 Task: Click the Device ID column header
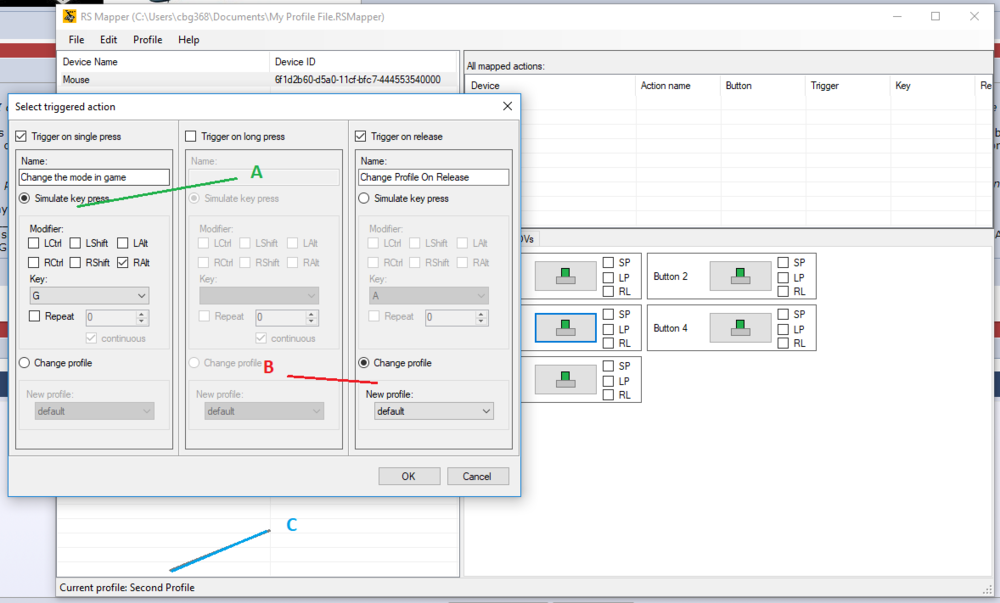[364, 62]
